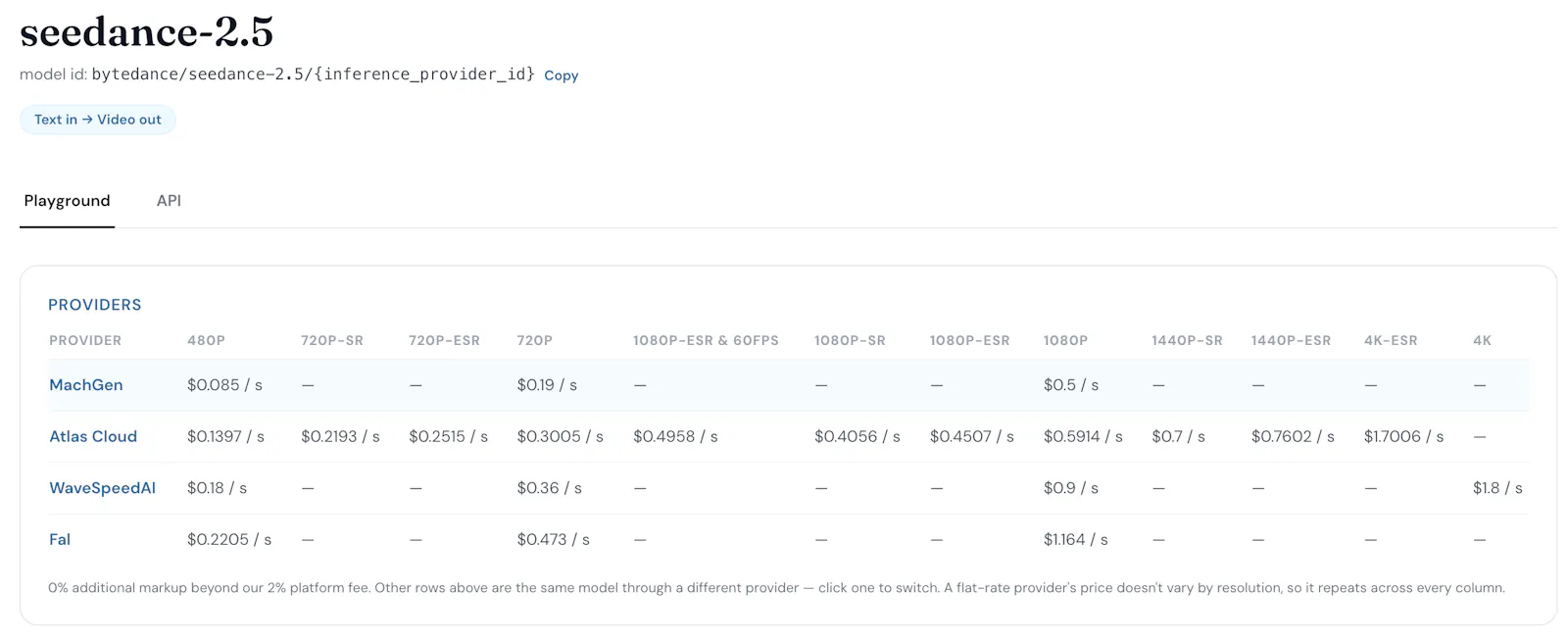Screen dimensions: 1568x641
Task: Click the PROVIDERS section heading
Action: tap(95, 305)
